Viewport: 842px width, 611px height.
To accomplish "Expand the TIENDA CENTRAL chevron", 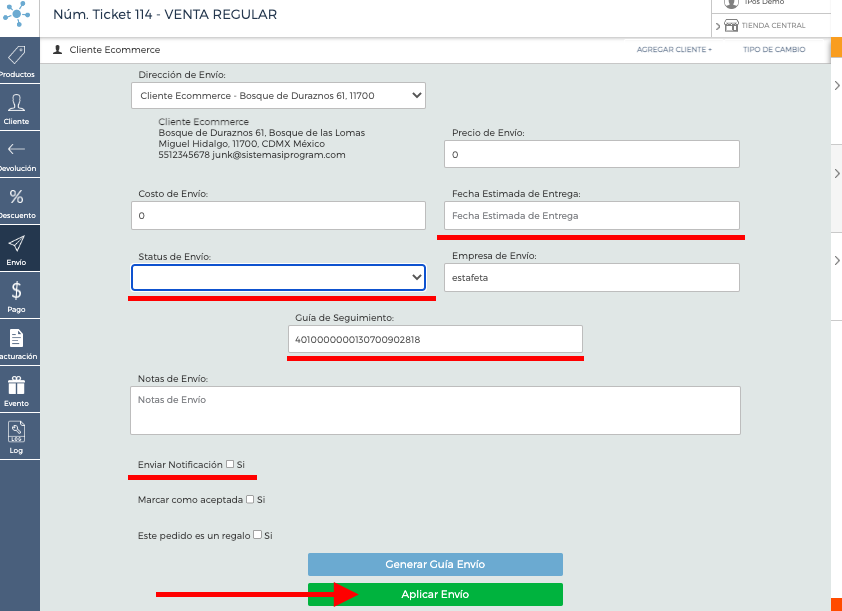I will point(718,26).
